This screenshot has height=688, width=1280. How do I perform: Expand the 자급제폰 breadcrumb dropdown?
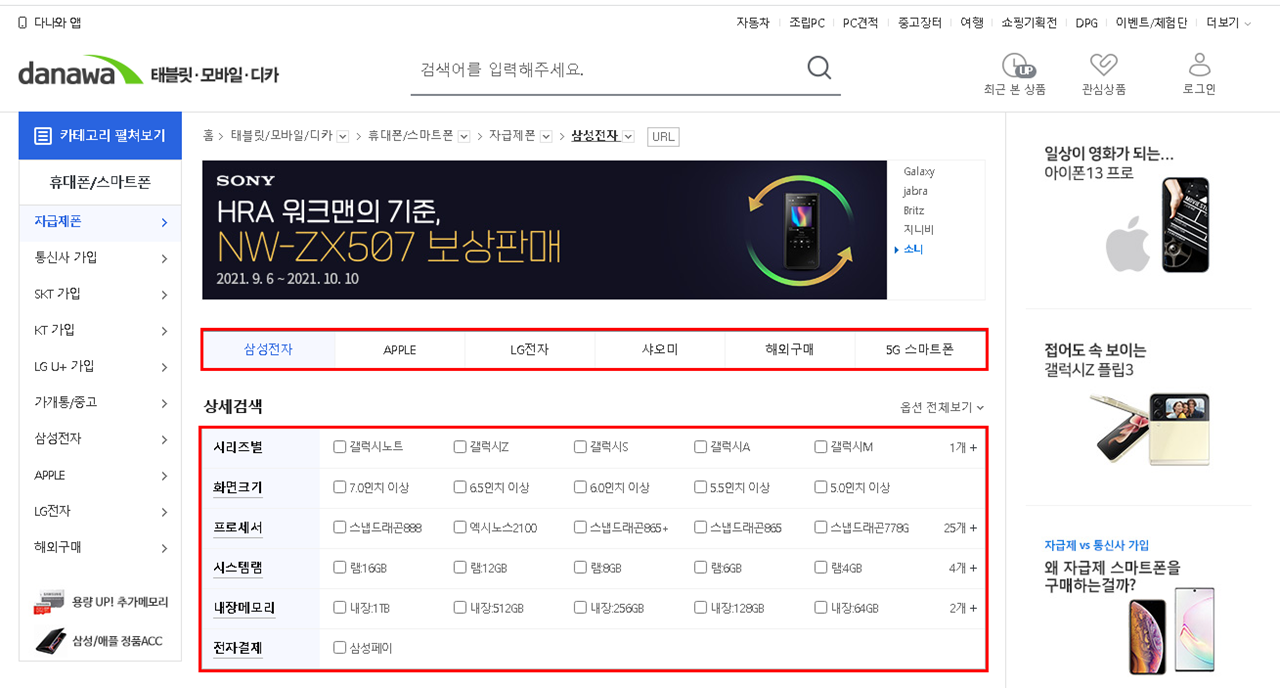click(546, 136)
